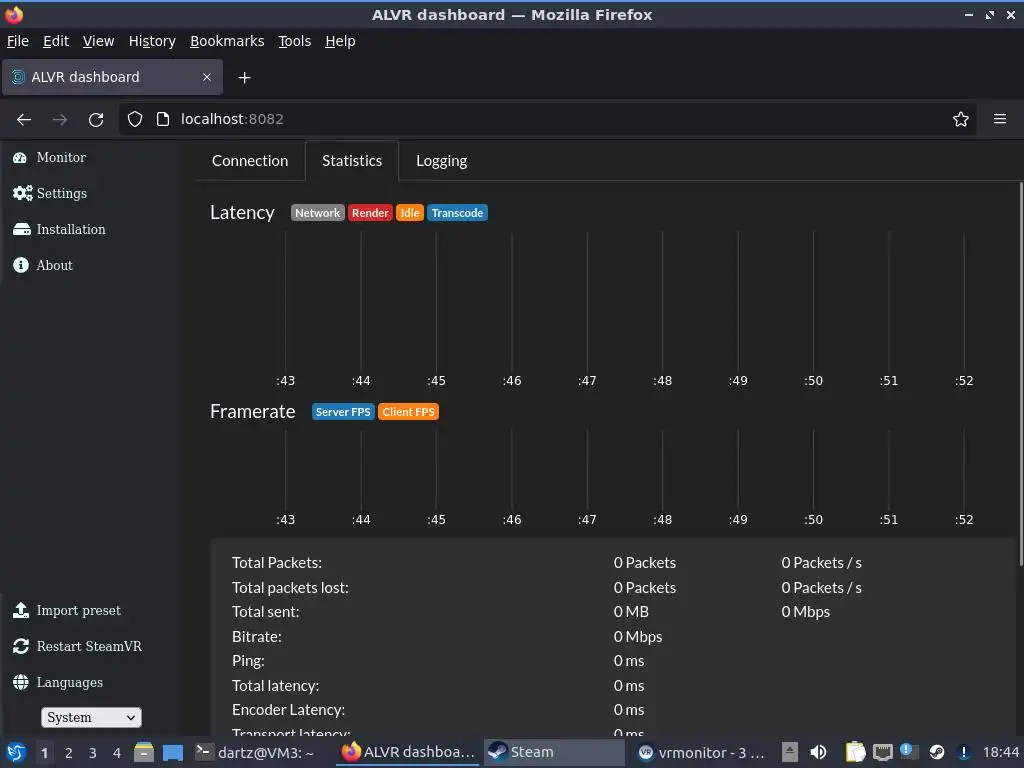Click the 18:44 clock

1000,752
